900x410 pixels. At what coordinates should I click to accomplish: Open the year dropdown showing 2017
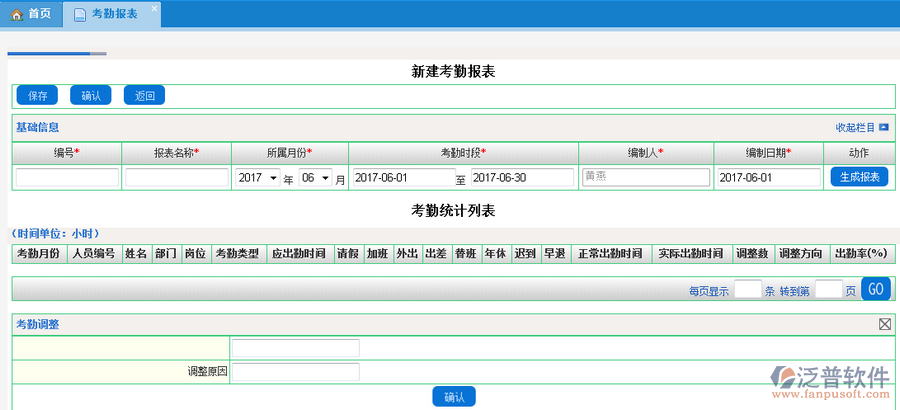[x=258, y=178]
